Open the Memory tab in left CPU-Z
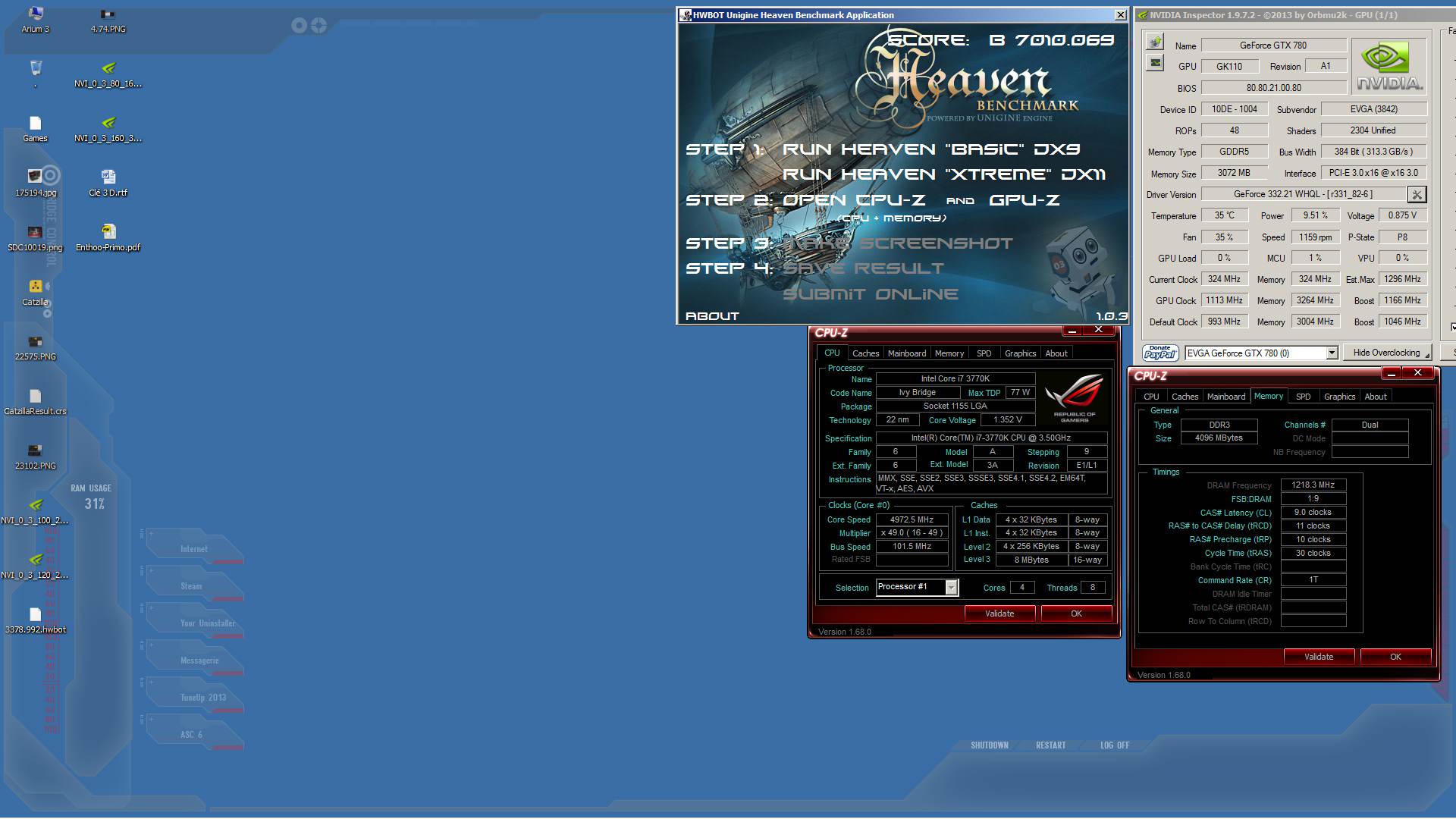 coord(949,353)
